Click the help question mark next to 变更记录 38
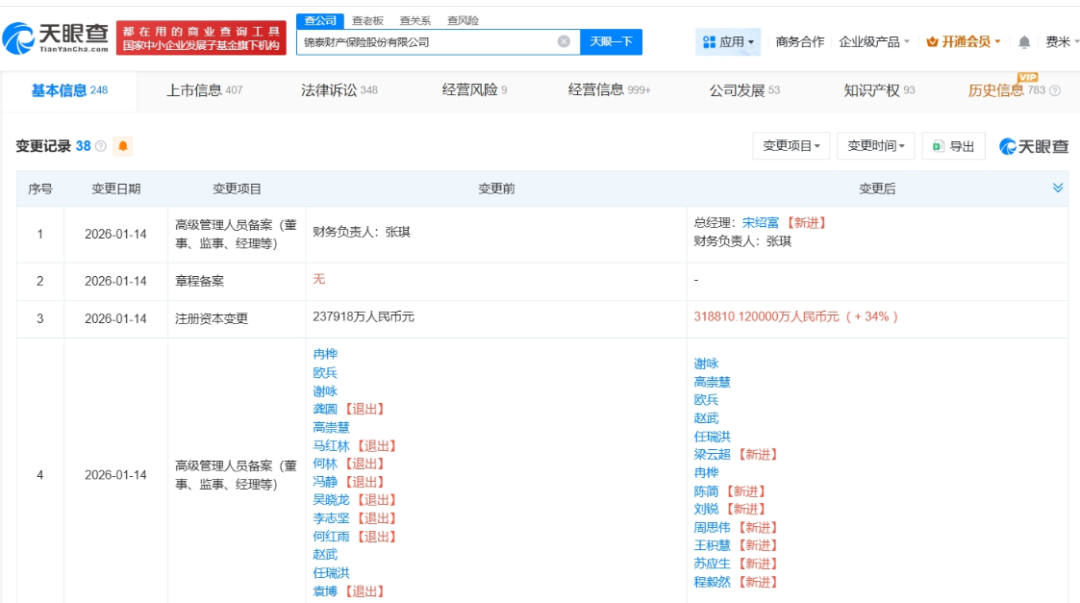Screen dimensions: 1080x603 point(101,146)
